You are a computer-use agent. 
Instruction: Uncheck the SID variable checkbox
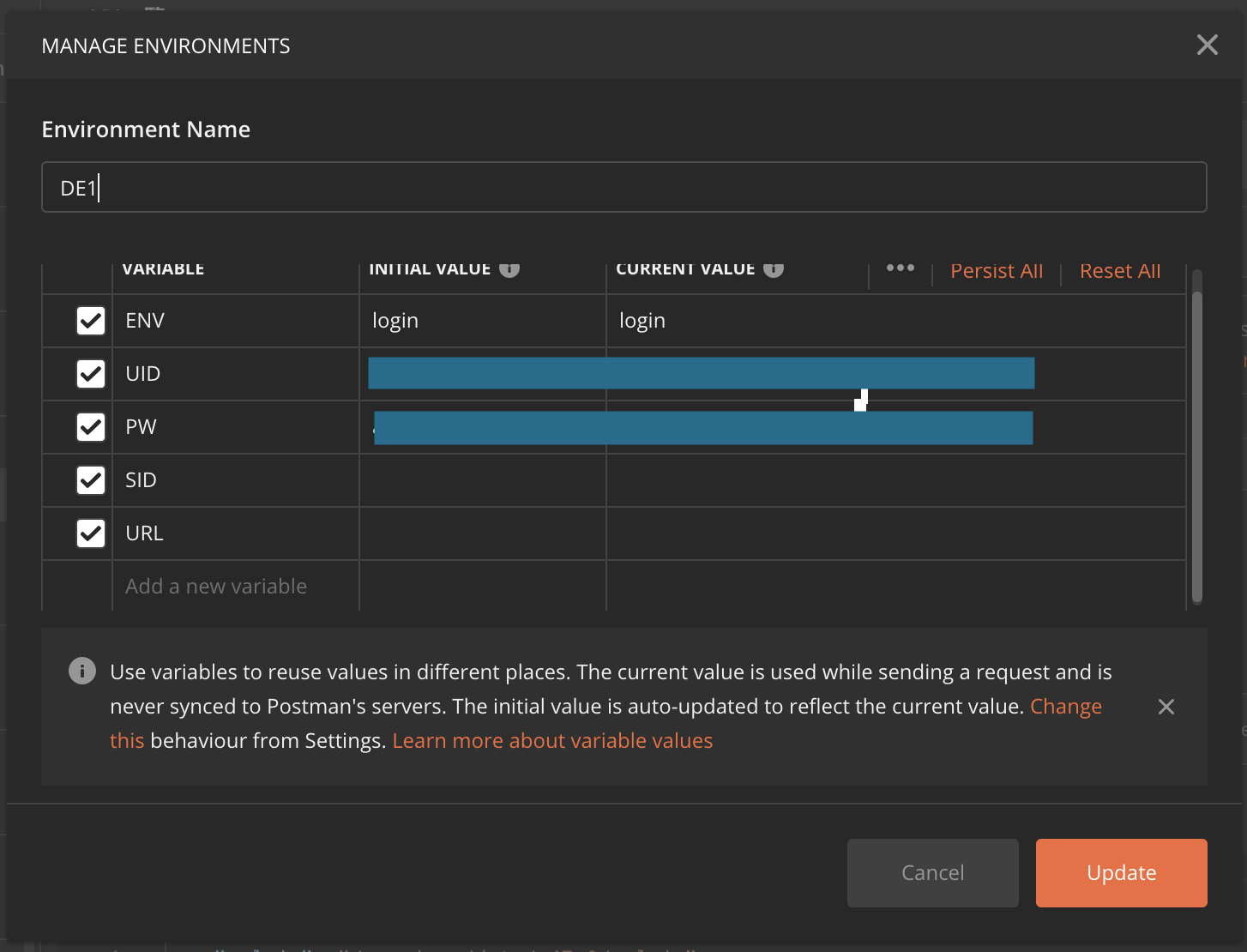pos(91,480)
